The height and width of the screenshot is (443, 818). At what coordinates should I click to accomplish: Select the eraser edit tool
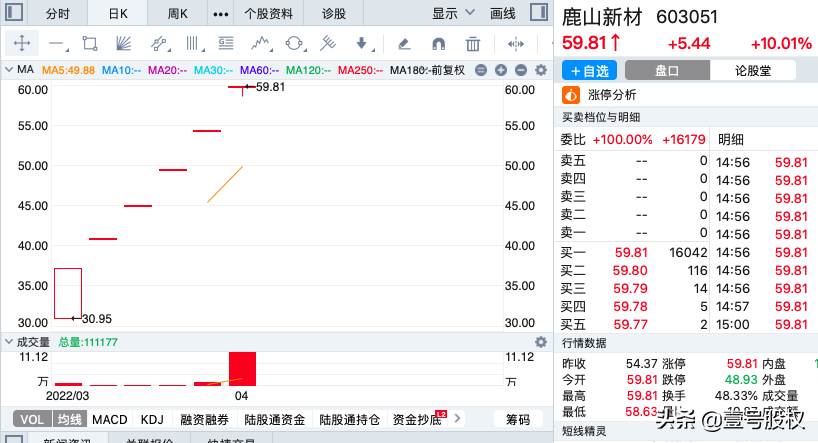pyautogui.click(x=404, y=44)
